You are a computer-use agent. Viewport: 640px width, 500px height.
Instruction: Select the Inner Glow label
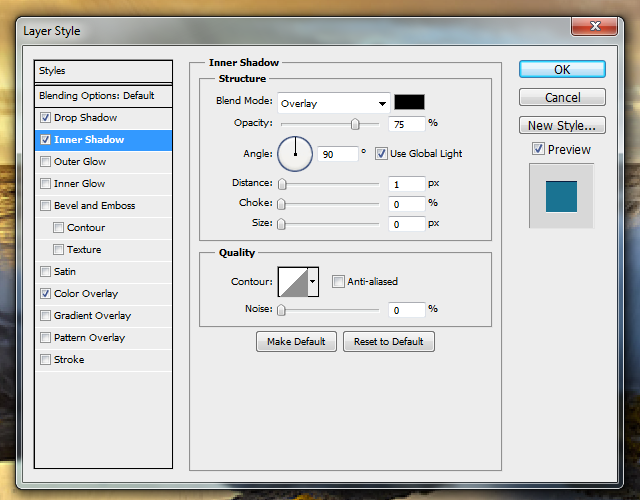coord(79,184)
